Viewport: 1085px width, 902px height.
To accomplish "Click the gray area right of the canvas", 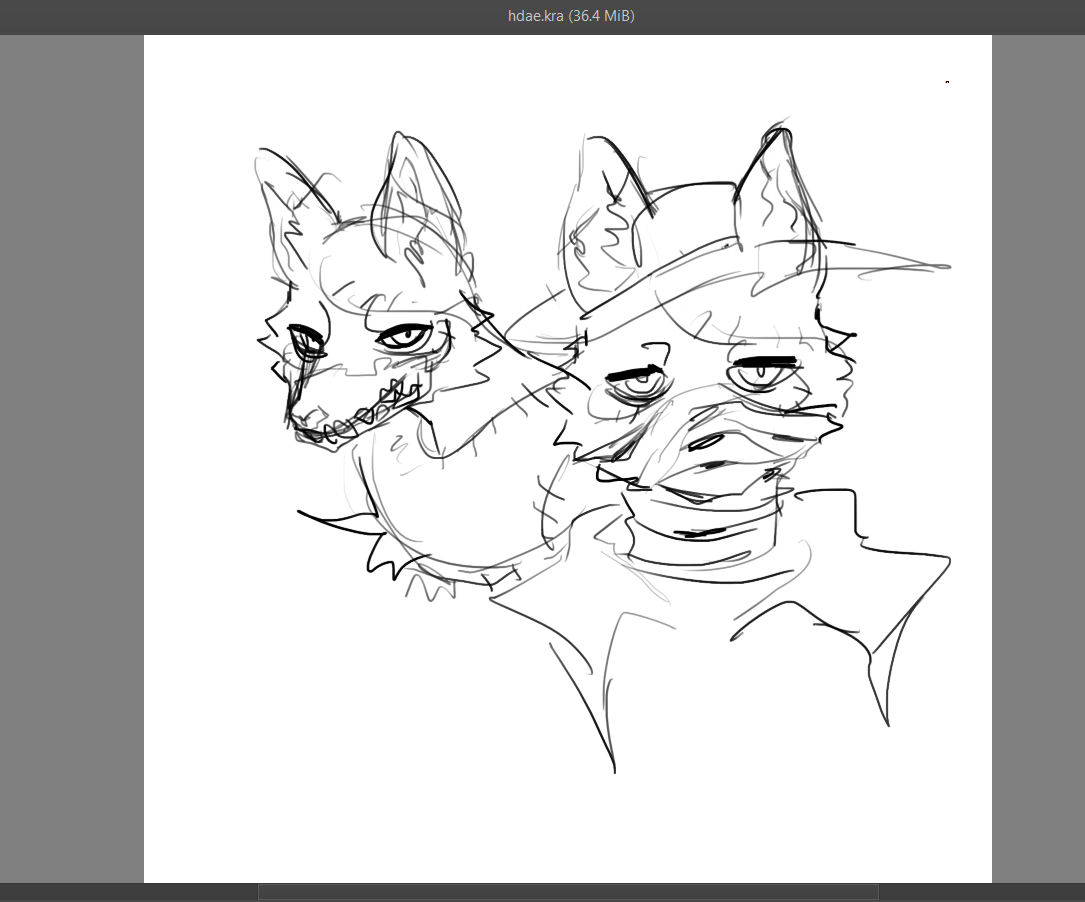I will point(1038,450).
